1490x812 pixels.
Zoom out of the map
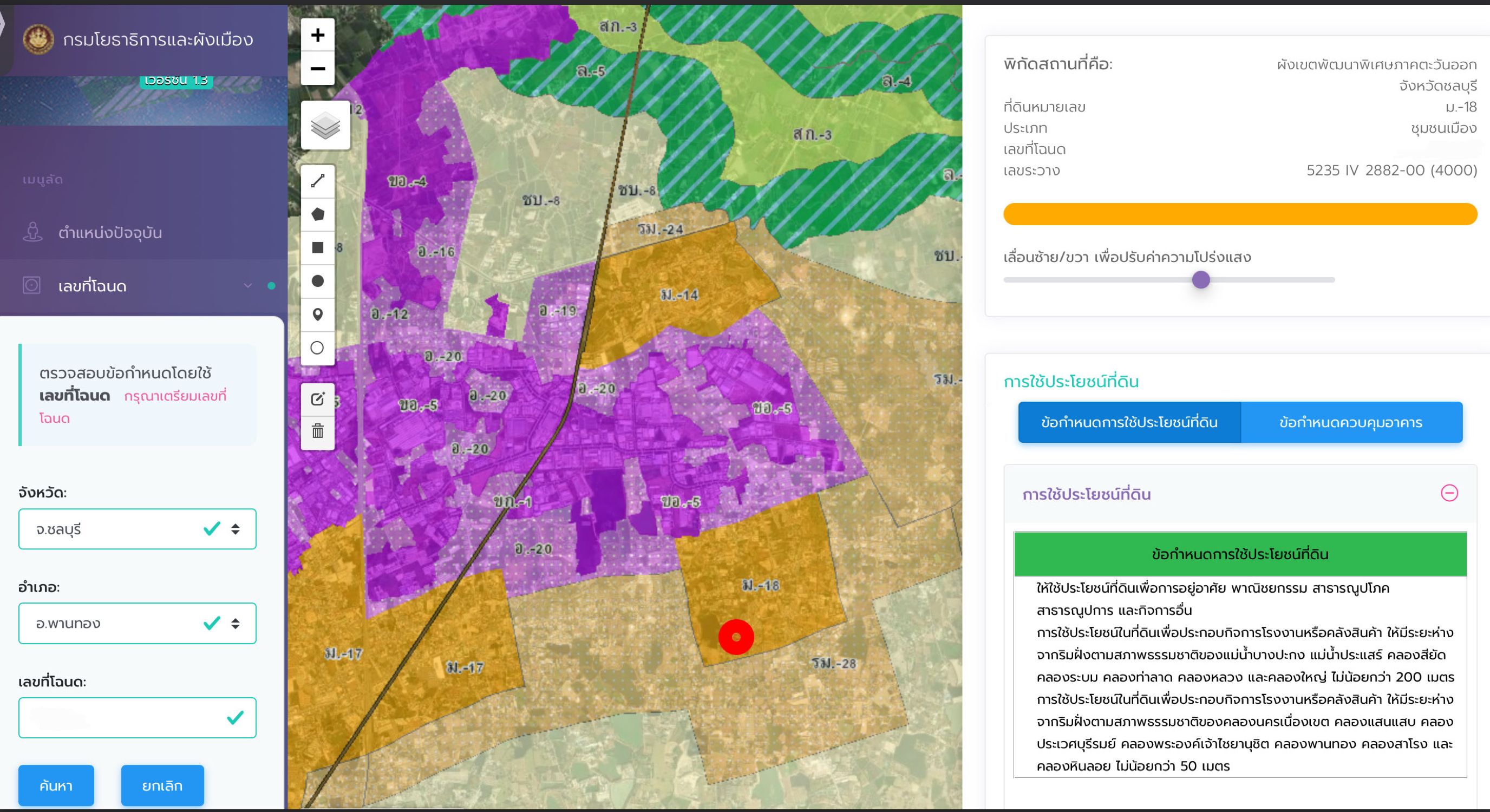tap(318, 69)
